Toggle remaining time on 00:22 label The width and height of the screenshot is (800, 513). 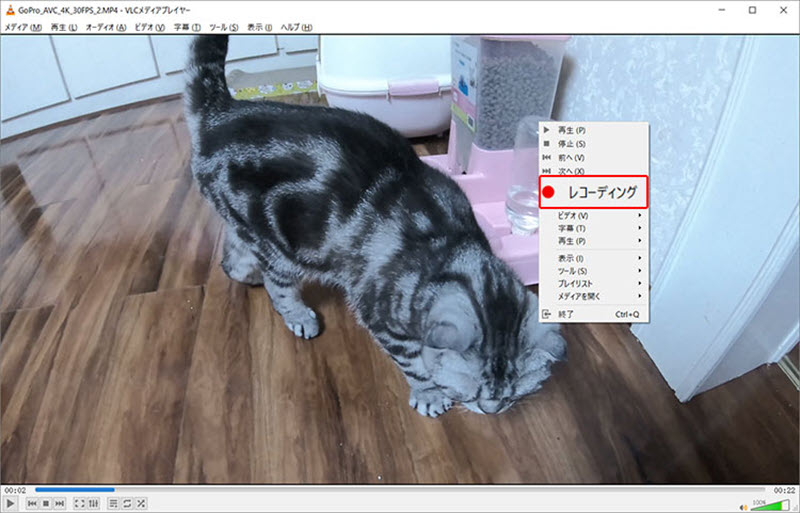tap(784, 490)
